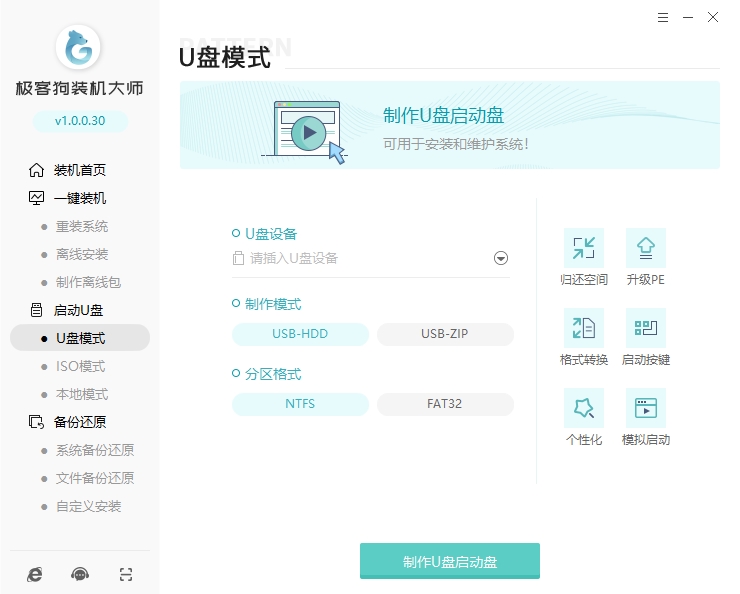
Task: Open the hamburger menu in title bar
Action: pyautogui.click(x=663, y=18)
